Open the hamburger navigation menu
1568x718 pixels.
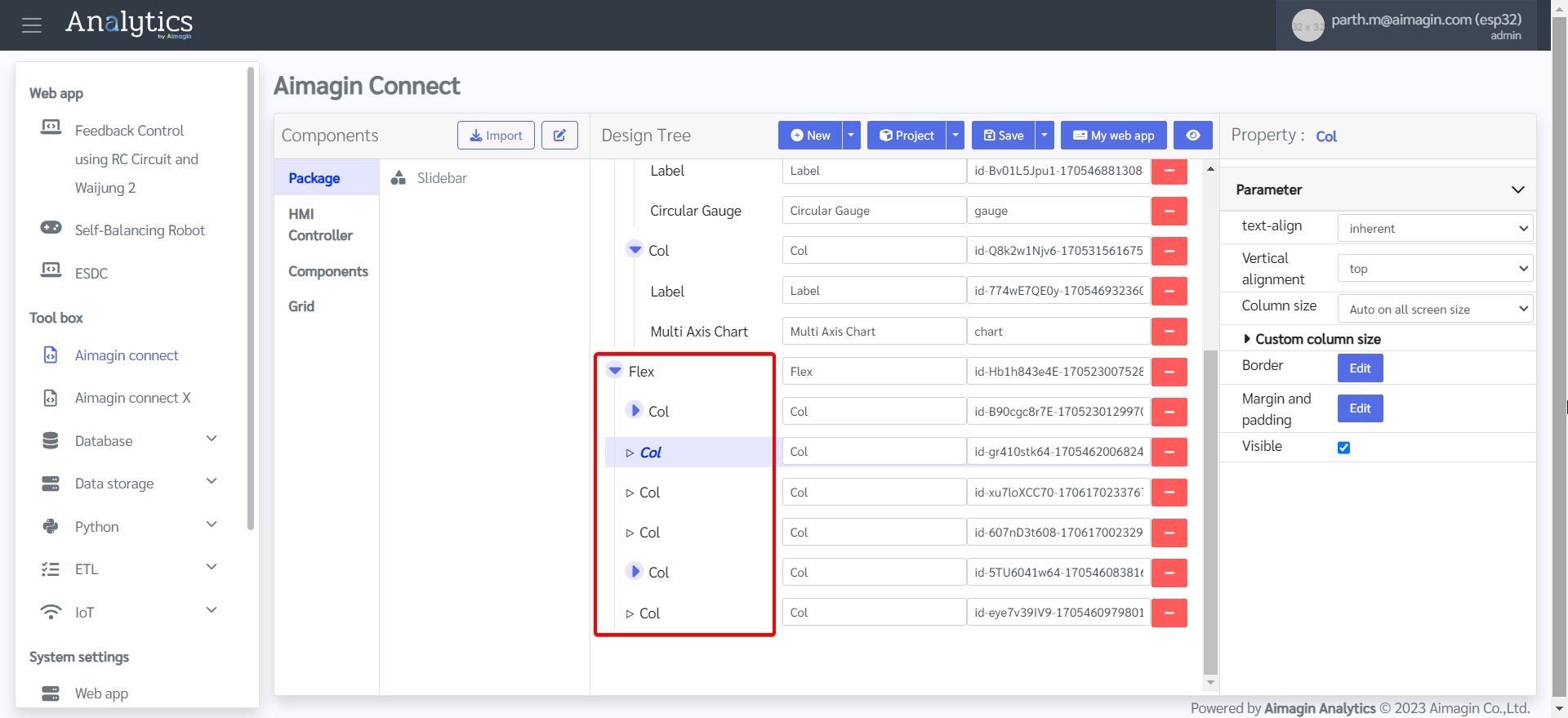click(x=32, y=25)
